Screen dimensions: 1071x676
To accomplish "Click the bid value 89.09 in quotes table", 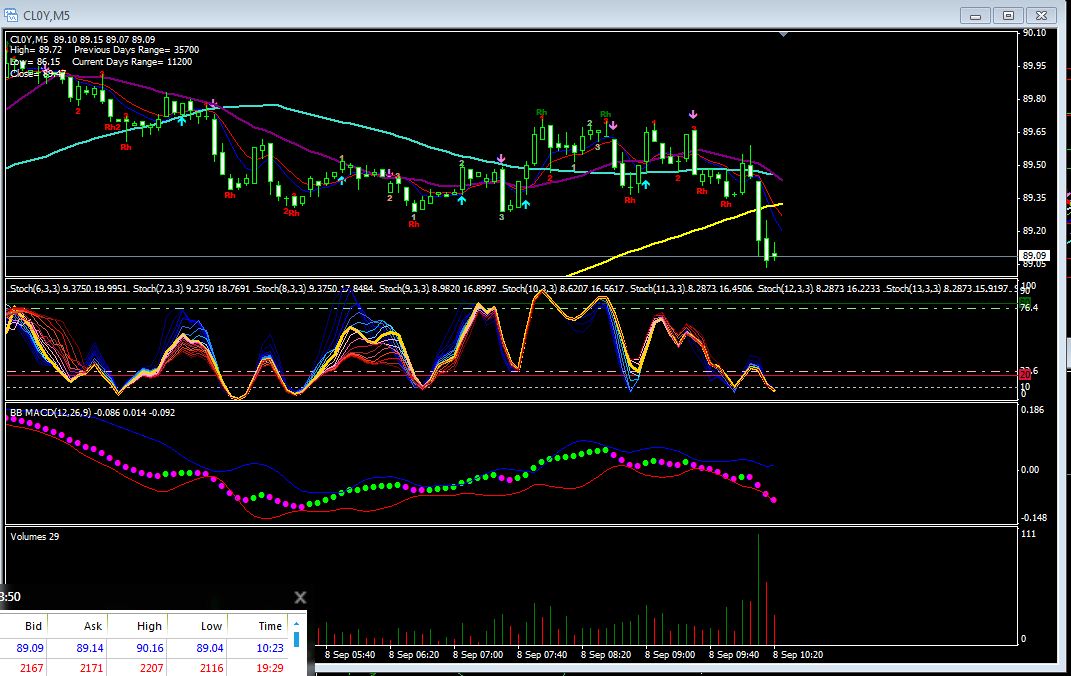I will click(x=30, y=648).
